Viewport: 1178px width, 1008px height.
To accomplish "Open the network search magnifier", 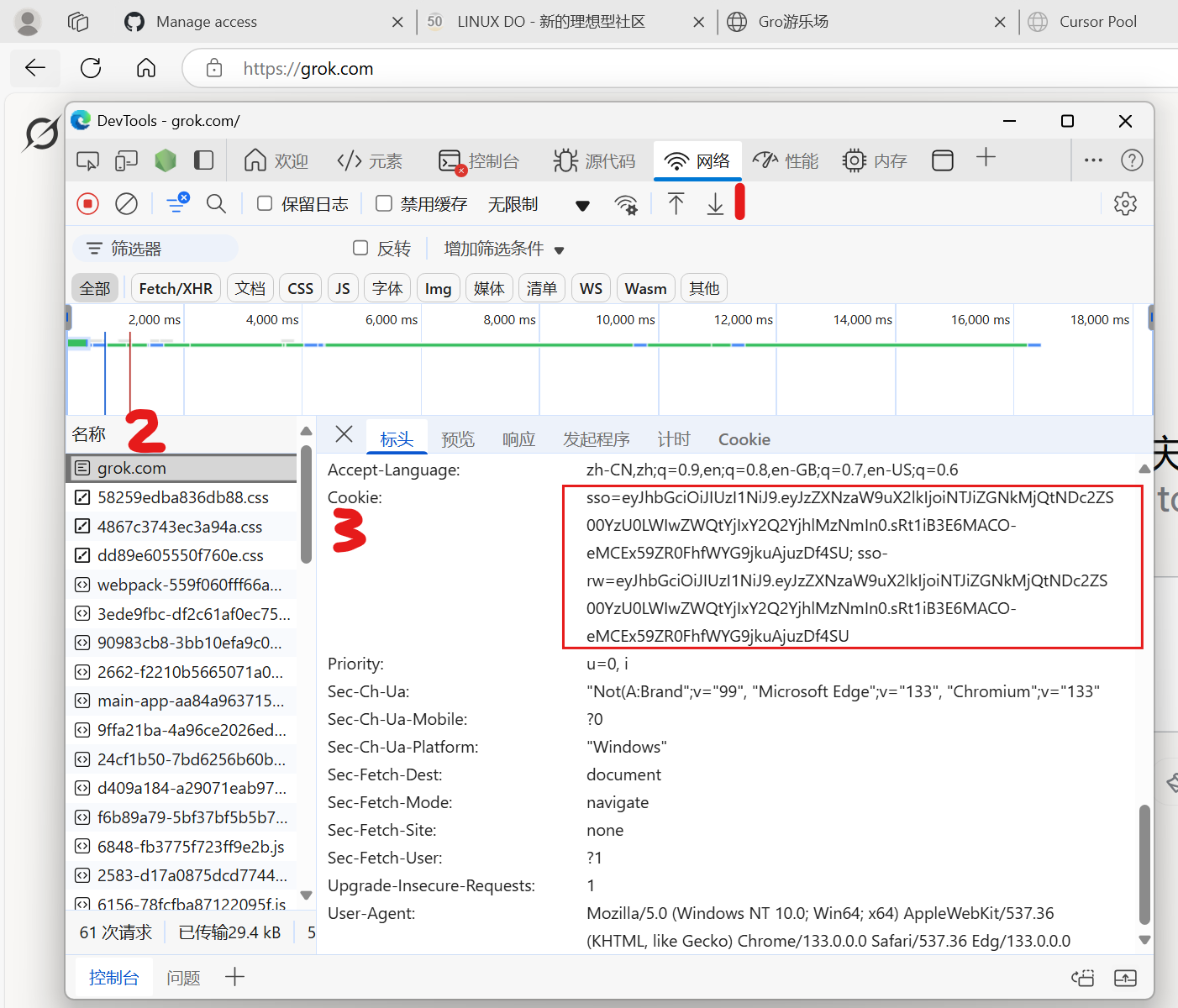I will tap(216, 204).
